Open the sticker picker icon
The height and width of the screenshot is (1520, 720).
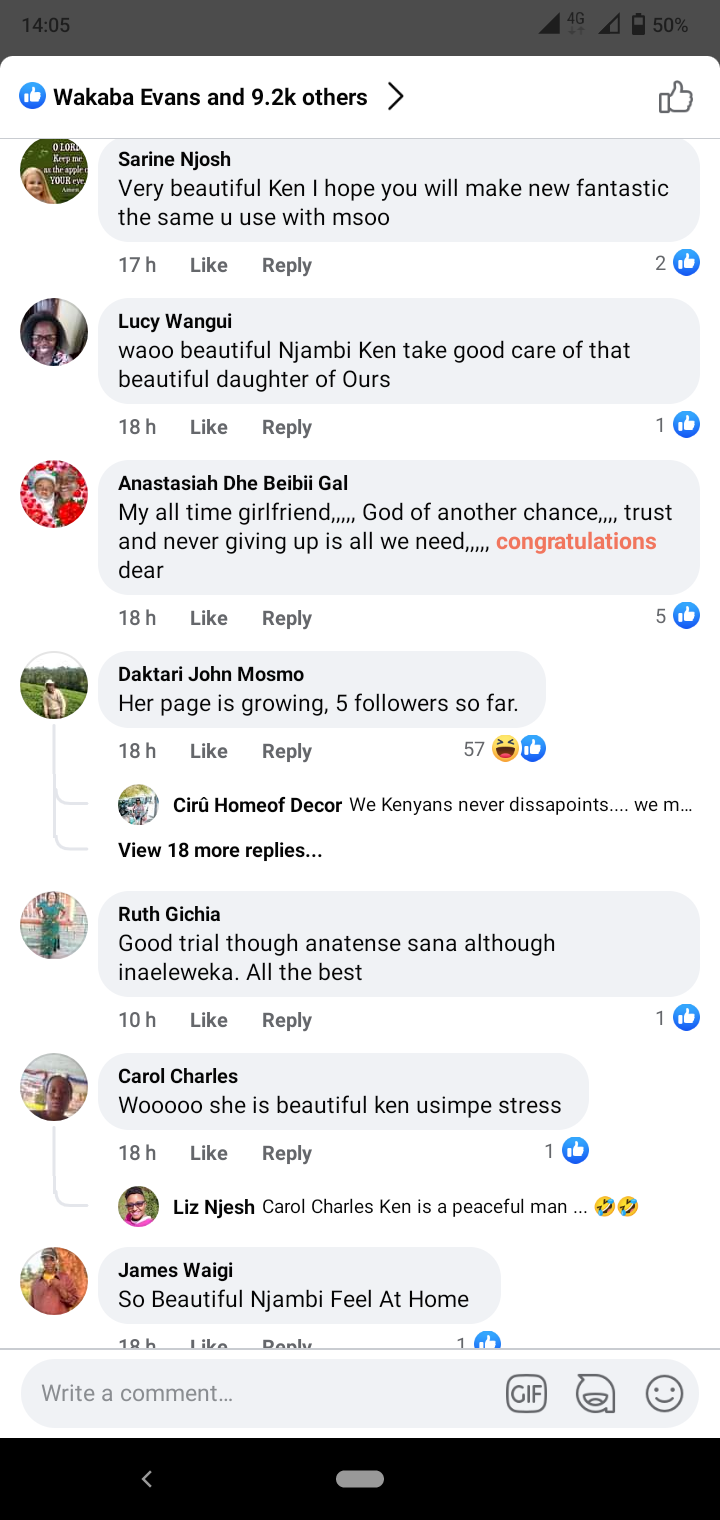(595, 1393)
